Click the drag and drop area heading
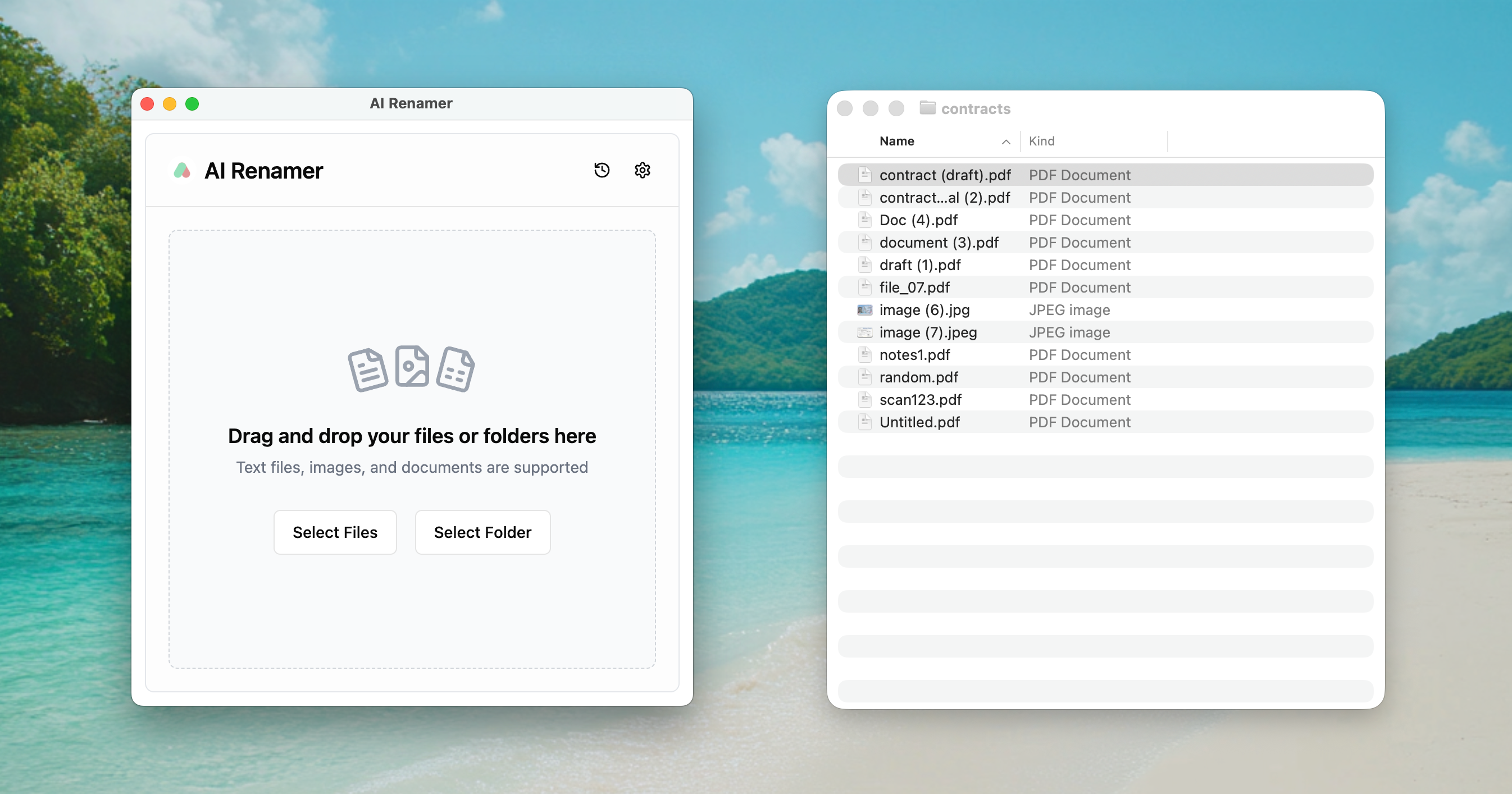This screenshot has height=794, width=1512. (x=412, y=436)
